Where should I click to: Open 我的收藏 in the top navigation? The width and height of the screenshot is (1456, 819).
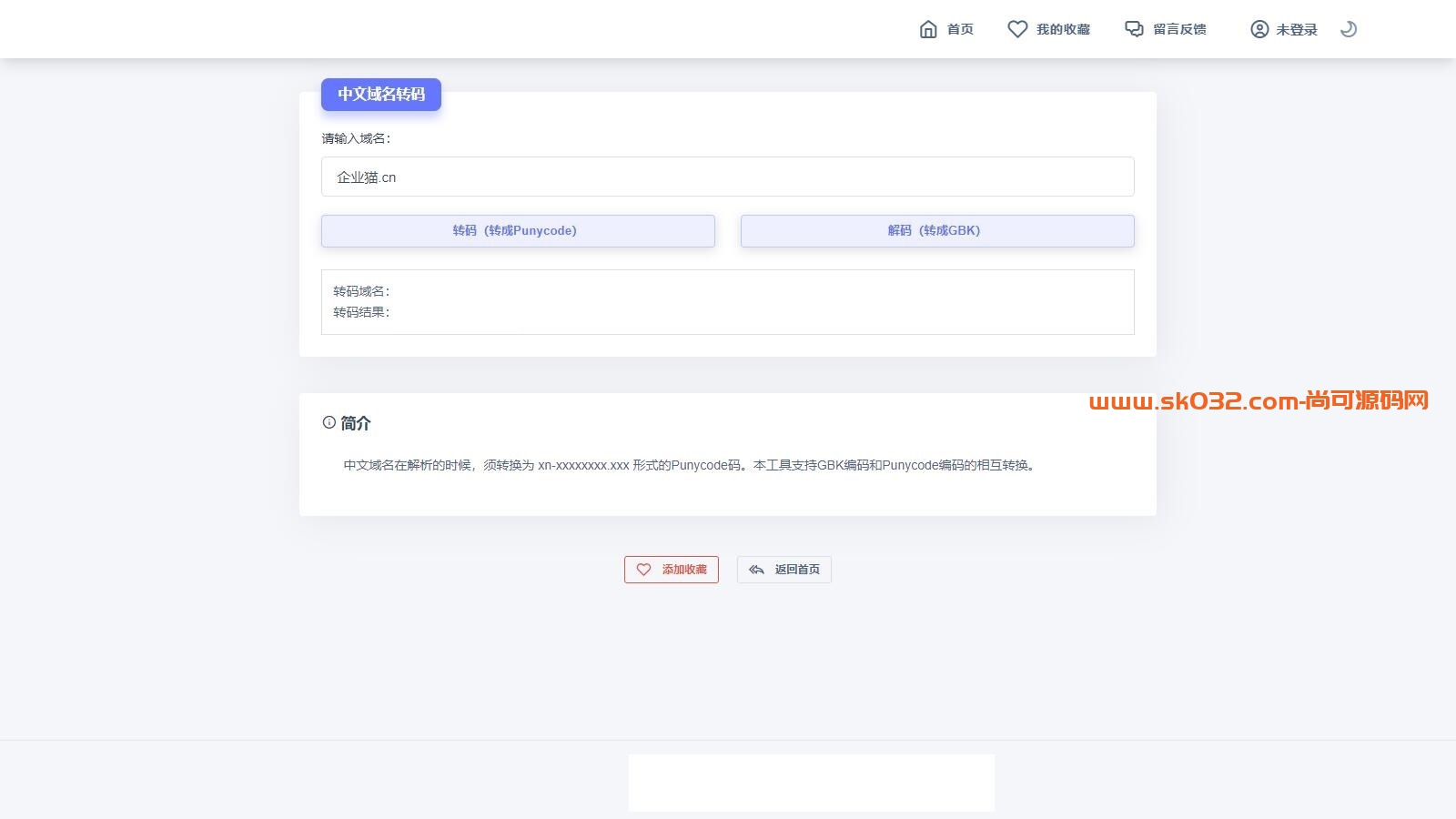(x=1063, y=29)
